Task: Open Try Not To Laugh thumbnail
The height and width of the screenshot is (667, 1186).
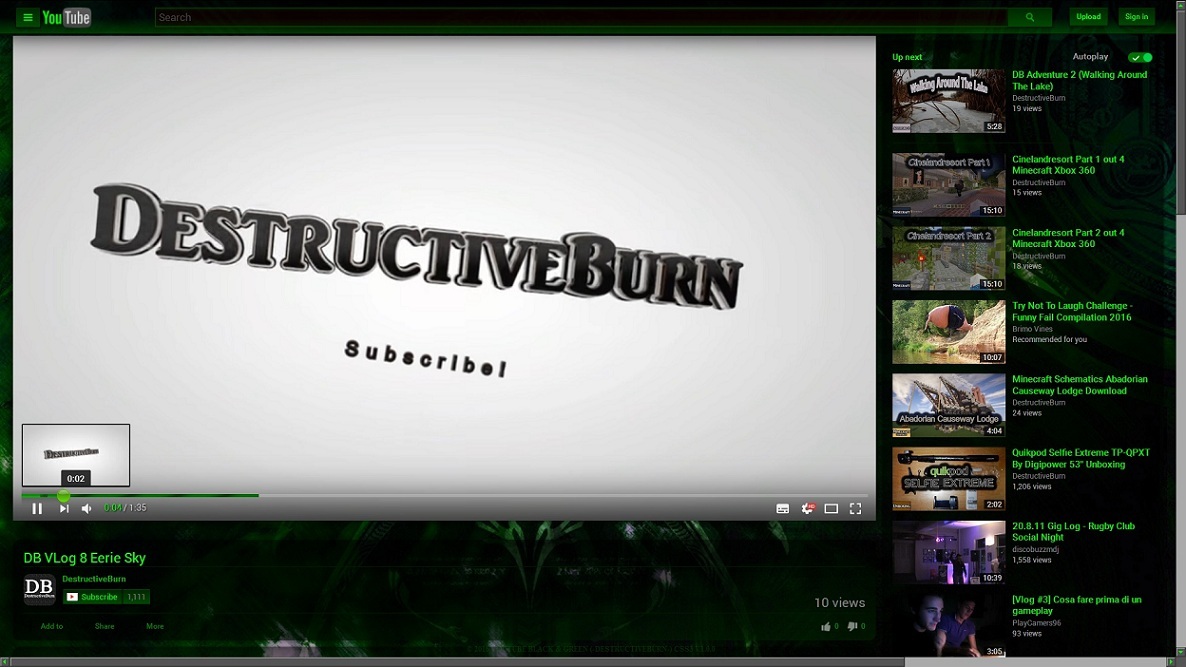Action: tap(948, 332)
